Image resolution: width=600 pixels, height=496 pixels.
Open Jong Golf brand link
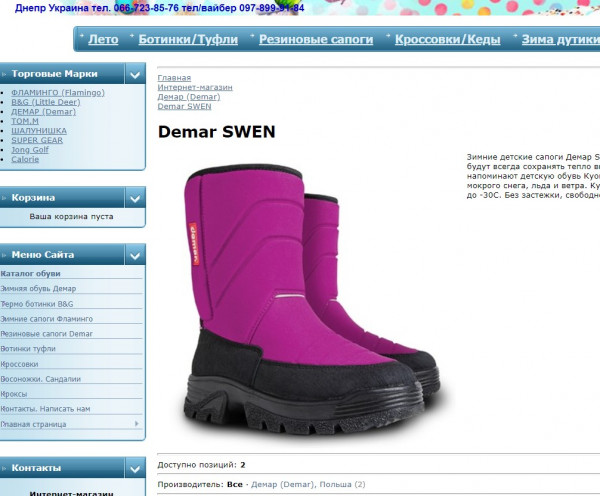(30, 150)
